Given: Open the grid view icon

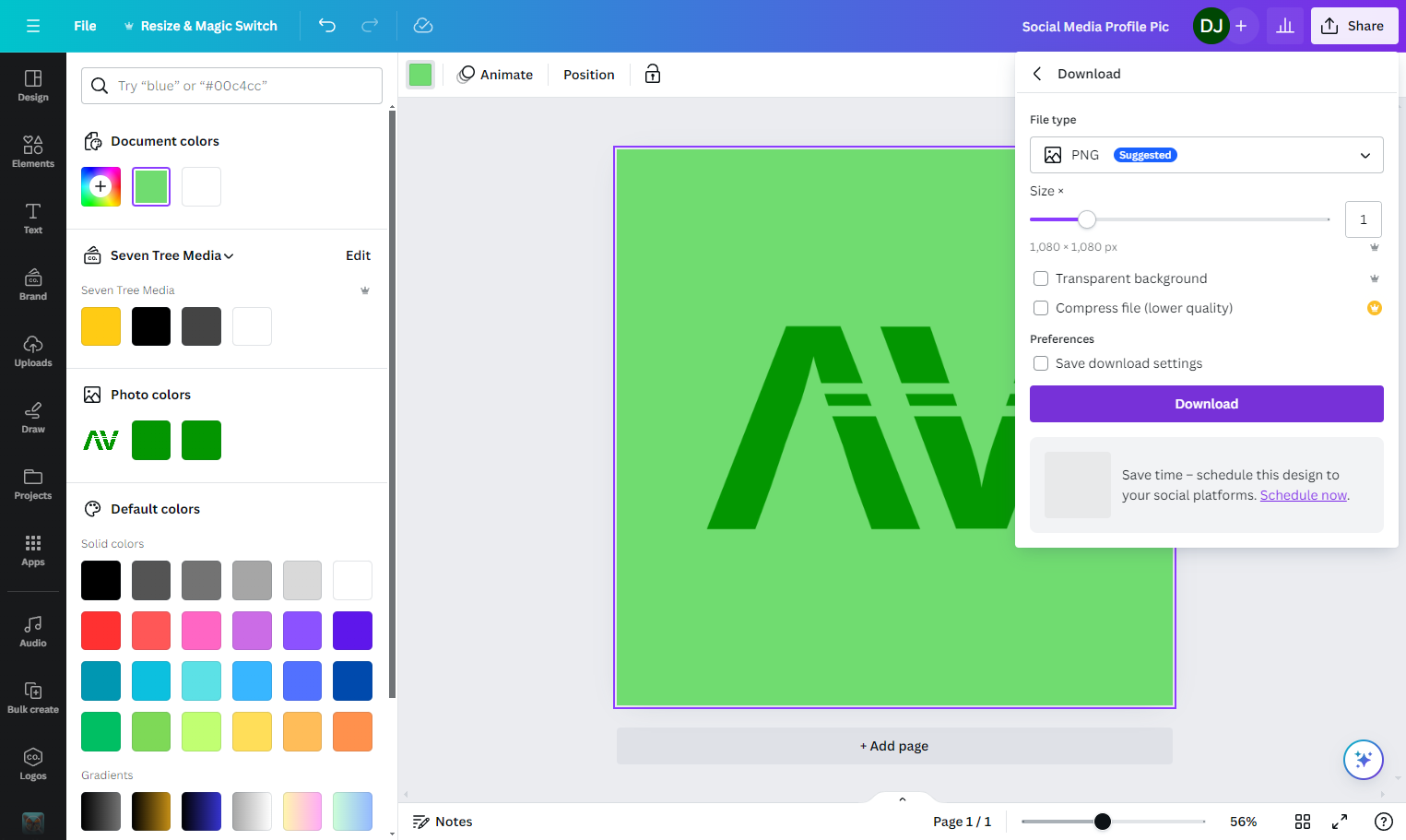Looking at the screenshot, I should [1303, 822].
